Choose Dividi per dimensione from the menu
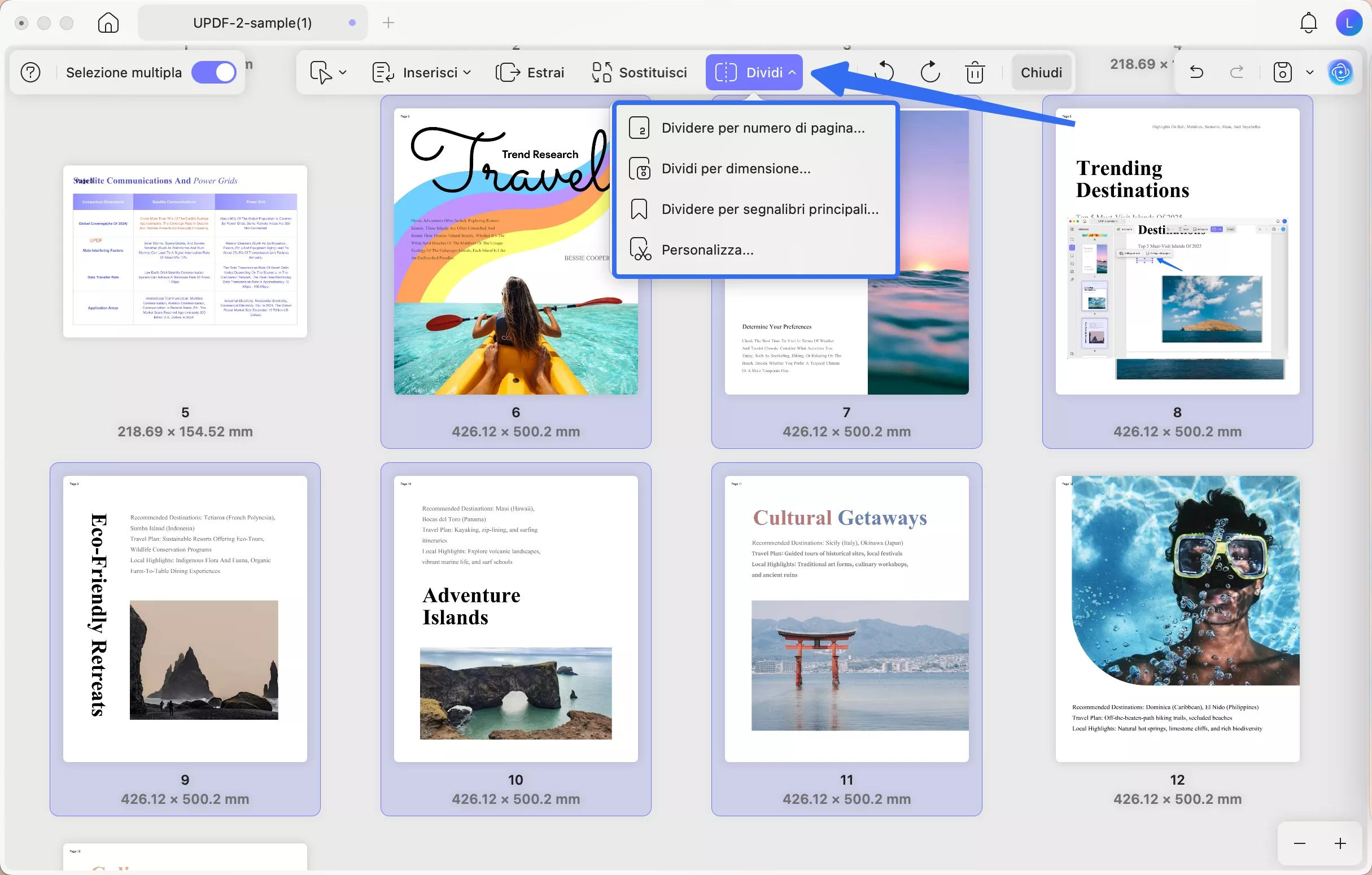 (x=737, y=168)
